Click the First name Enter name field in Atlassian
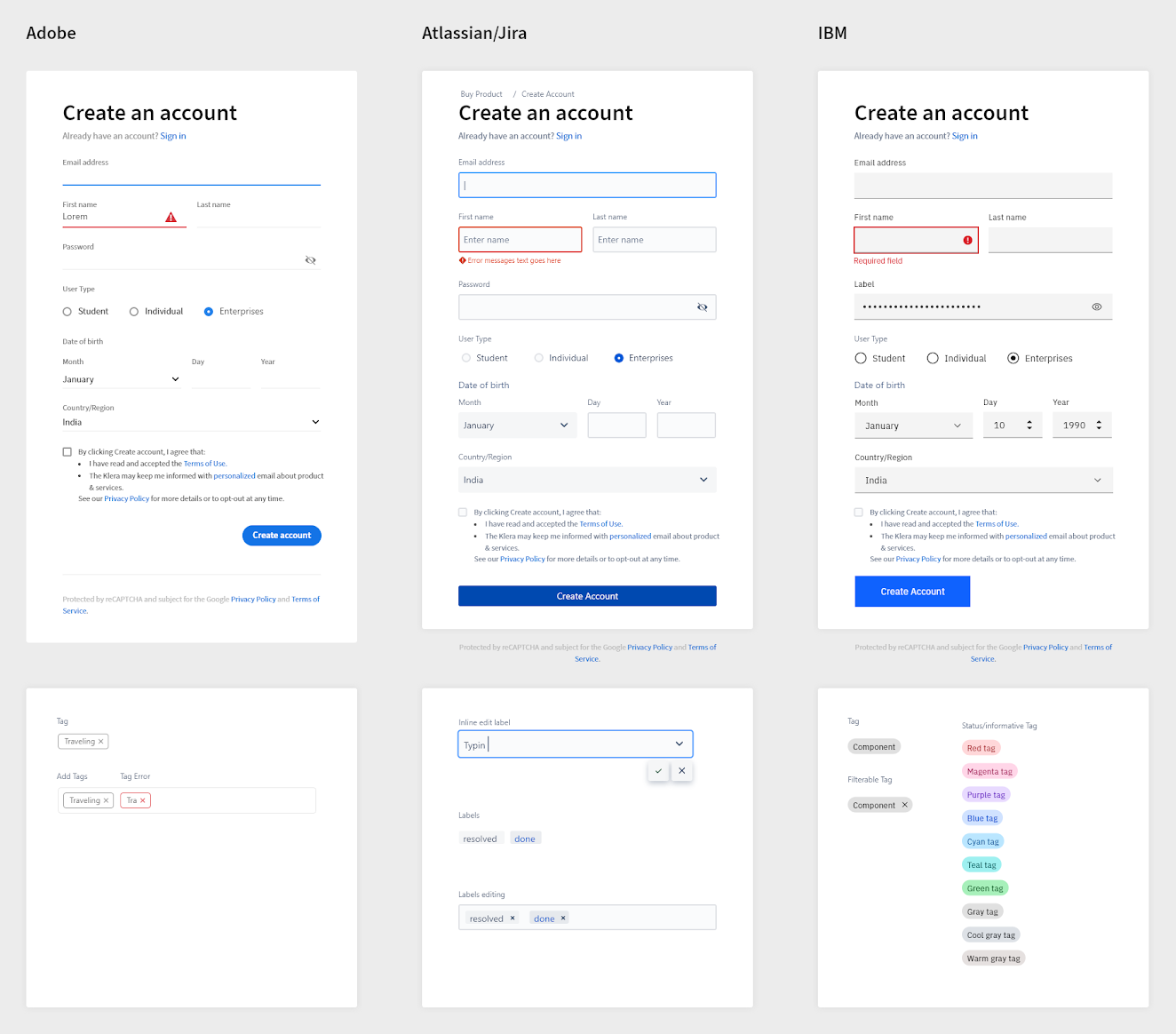Viewport: 1176px width, 1034px height. 520,240
